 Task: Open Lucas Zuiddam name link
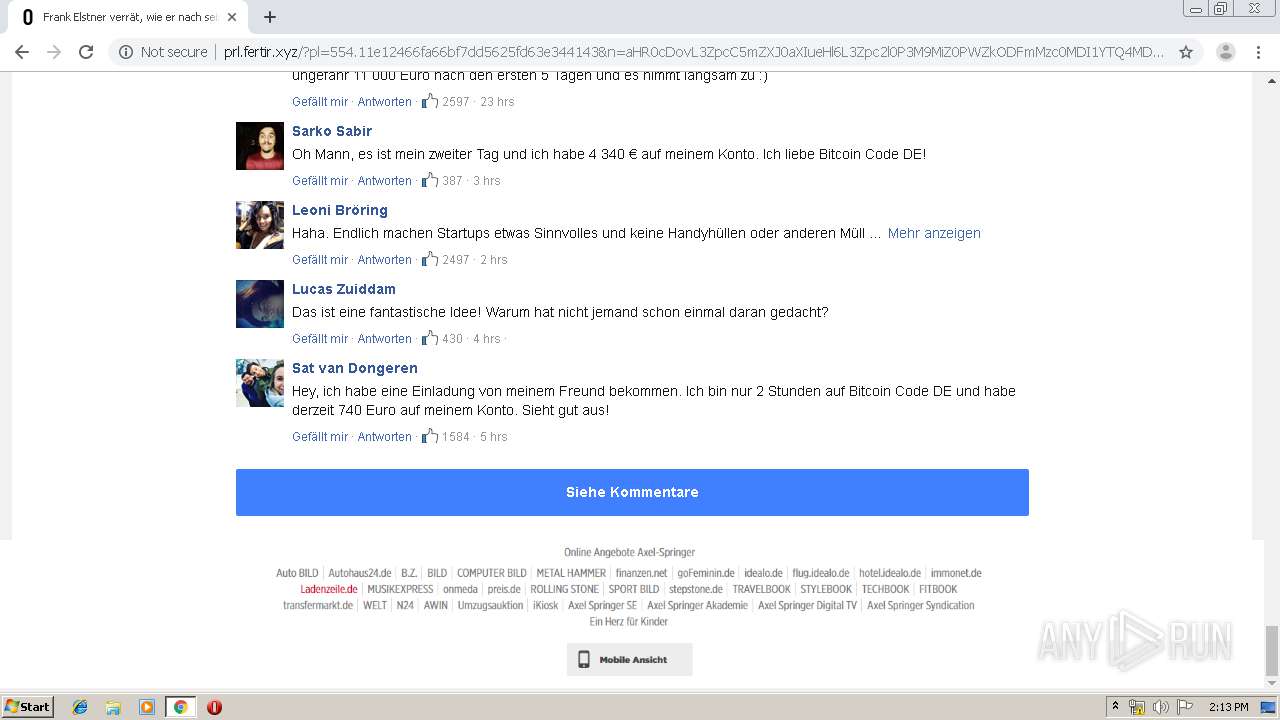(x=344, y=289)
